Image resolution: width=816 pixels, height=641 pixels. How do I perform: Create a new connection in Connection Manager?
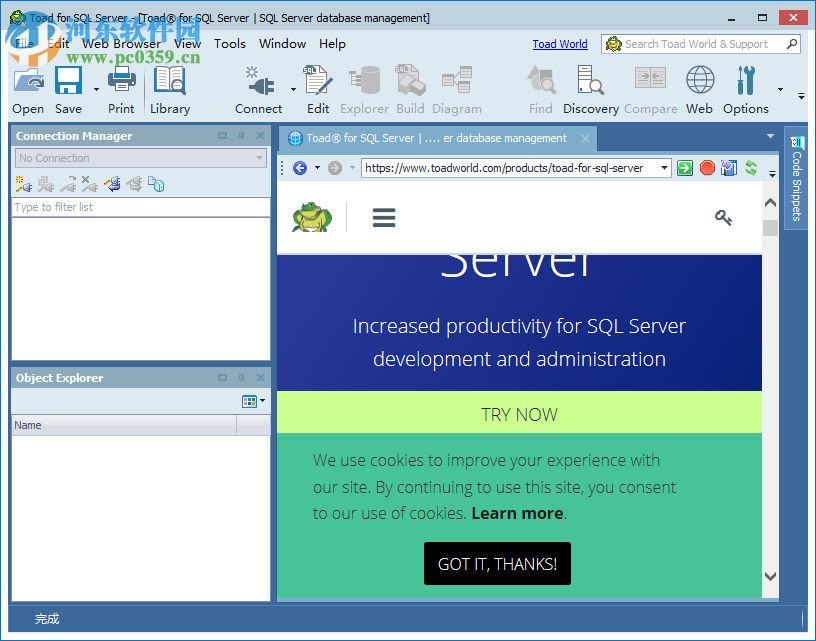tap(22, 184)
